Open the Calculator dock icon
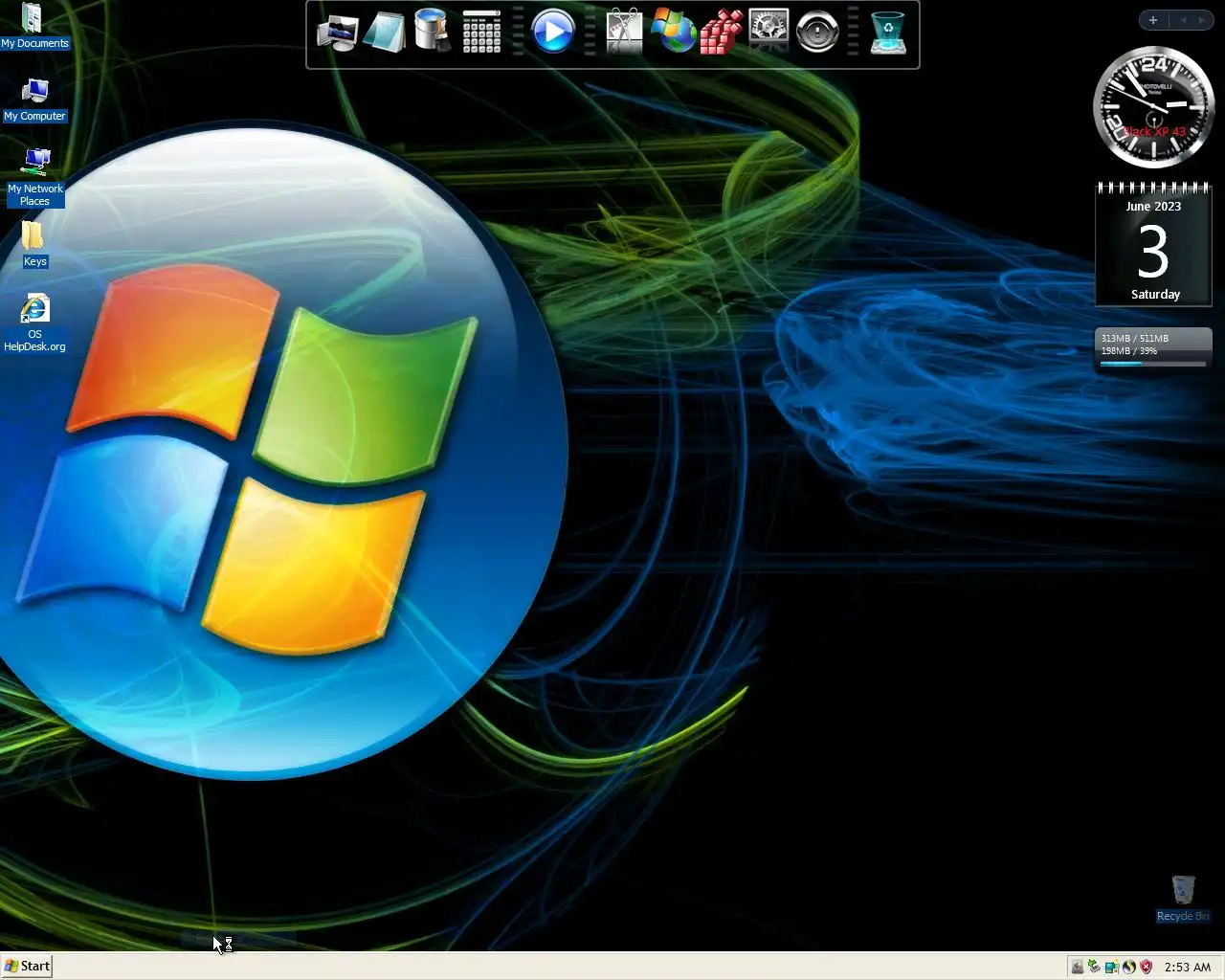 481,32
